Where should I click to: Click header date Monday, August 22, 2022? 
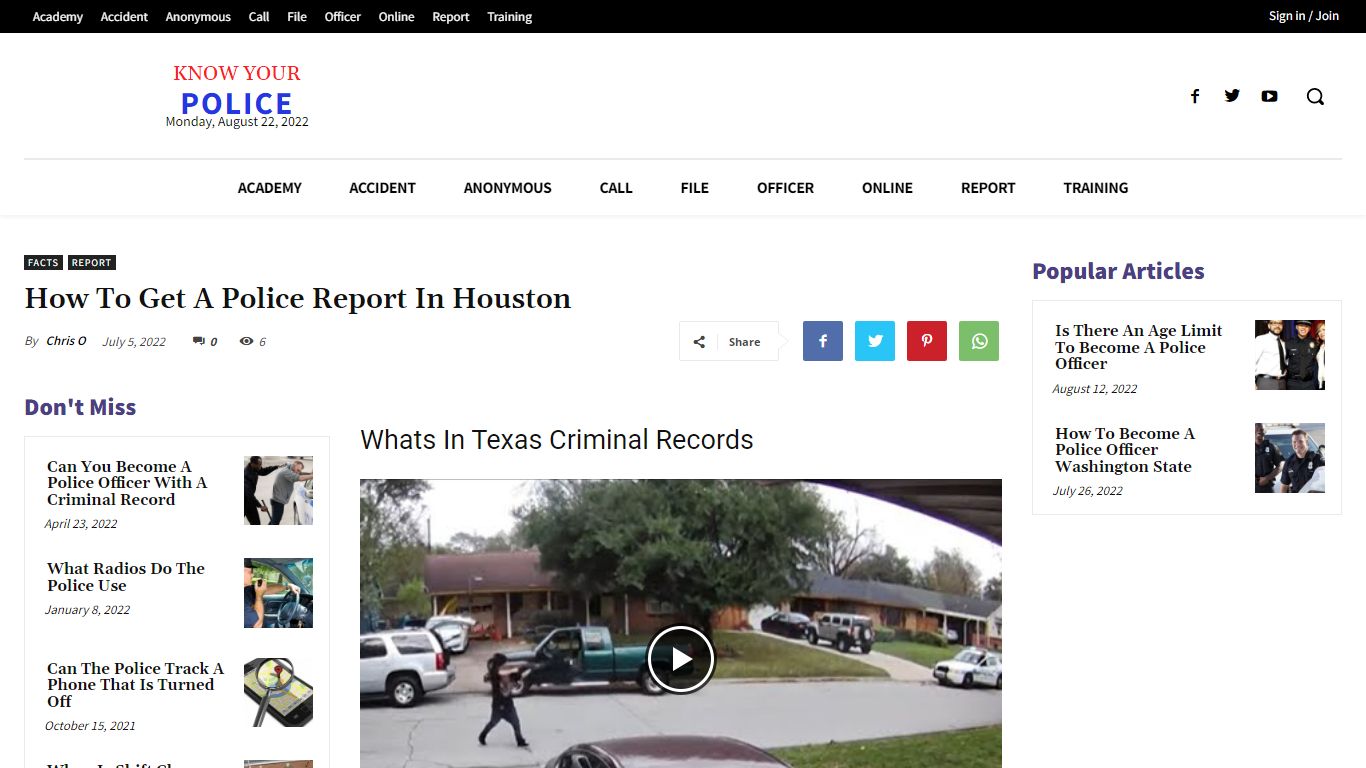237,122
